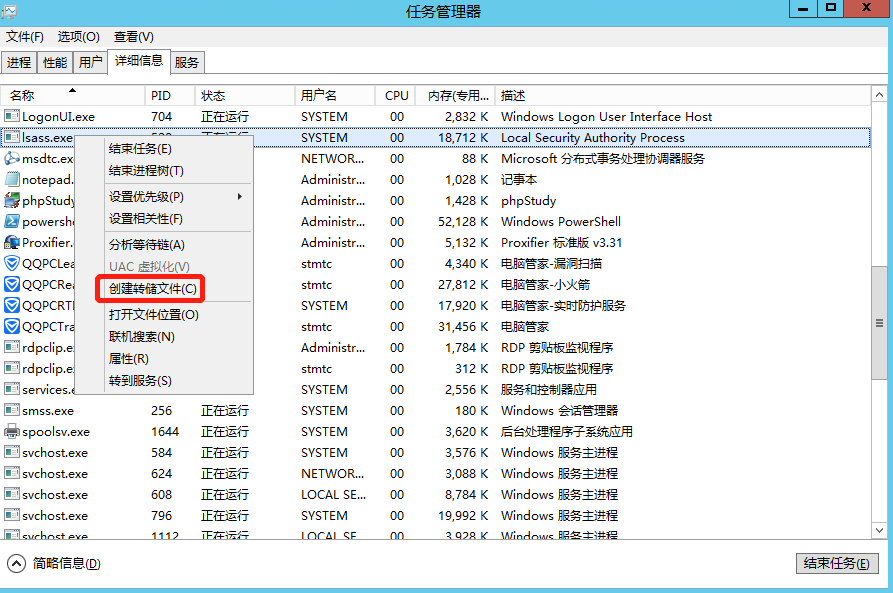Viewport: 893px width, 593px height.
Task: Click the LogonUI.exe process icon
Action: (11, 116)
